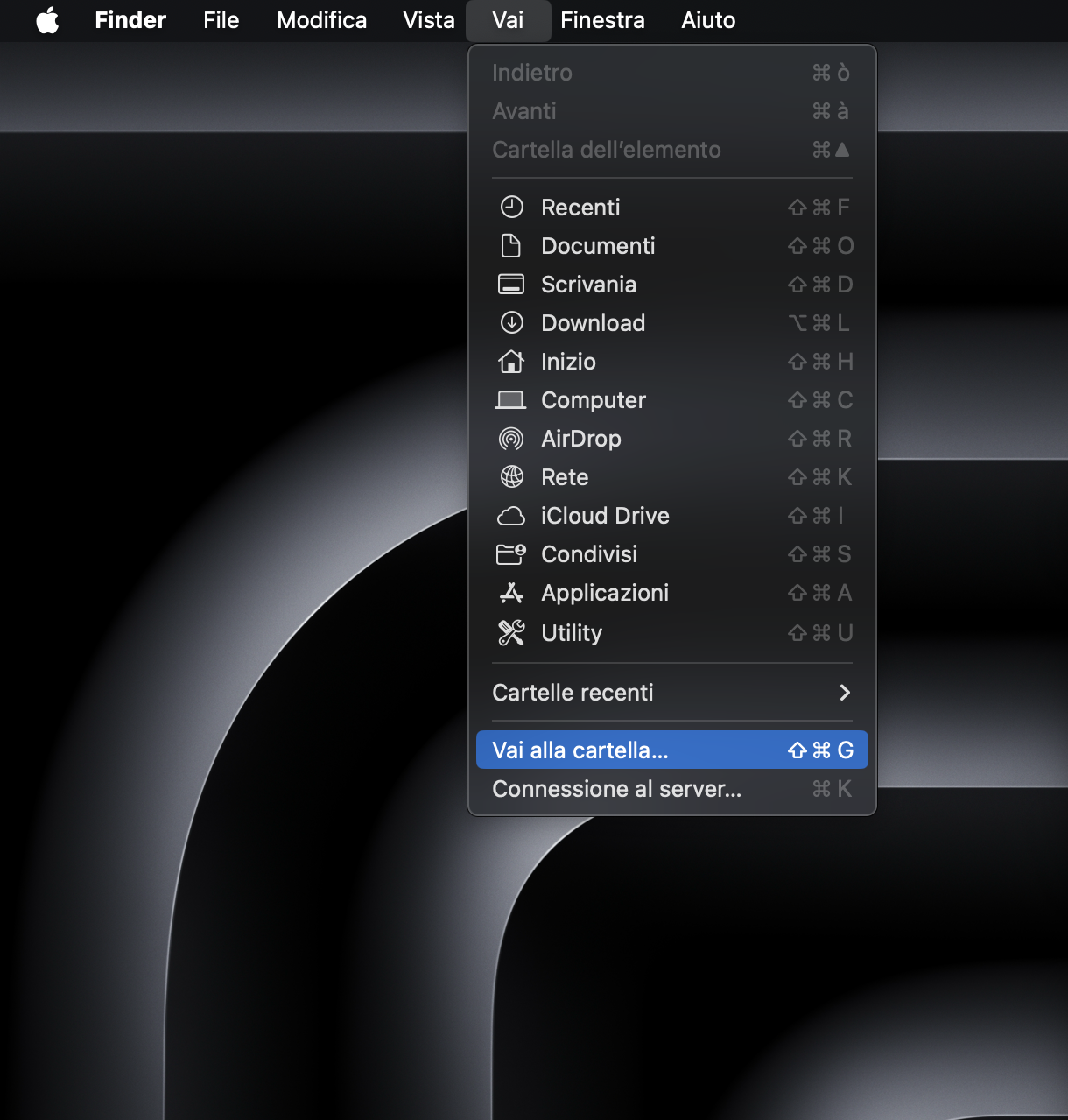
Task: Open the Finestra menu
Action: pos(602,20)
